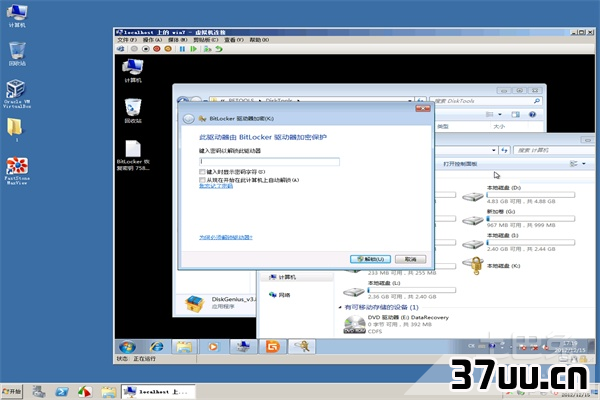Image resolution: width=600 pixels, height=400 pixels.
Task: Select DVD drive (E:) DataRecovery
Action: 396,324
